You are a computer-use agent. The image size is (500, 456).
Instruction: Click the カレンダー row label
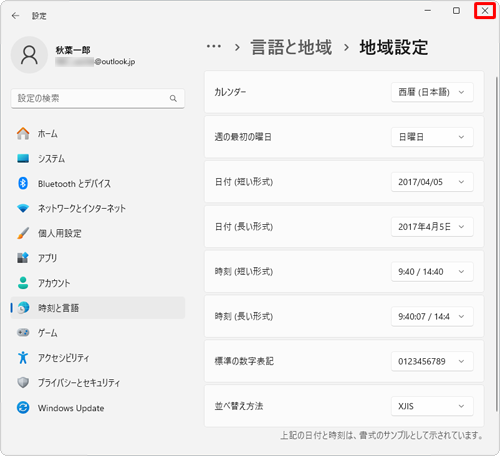click(230, 92)
